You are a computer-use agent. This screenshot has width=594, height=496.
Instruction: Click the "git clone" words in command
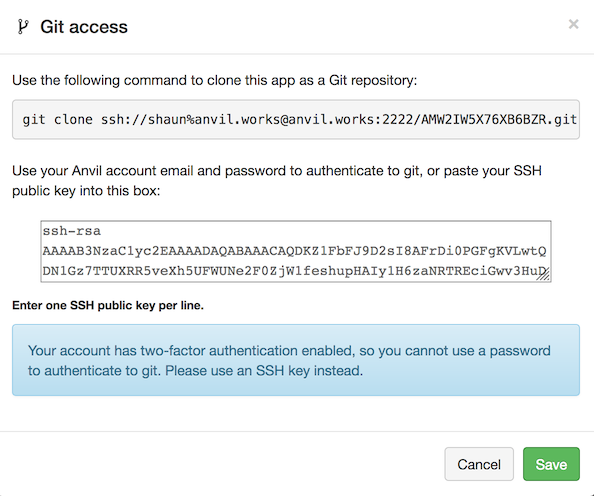click(57, 120)
